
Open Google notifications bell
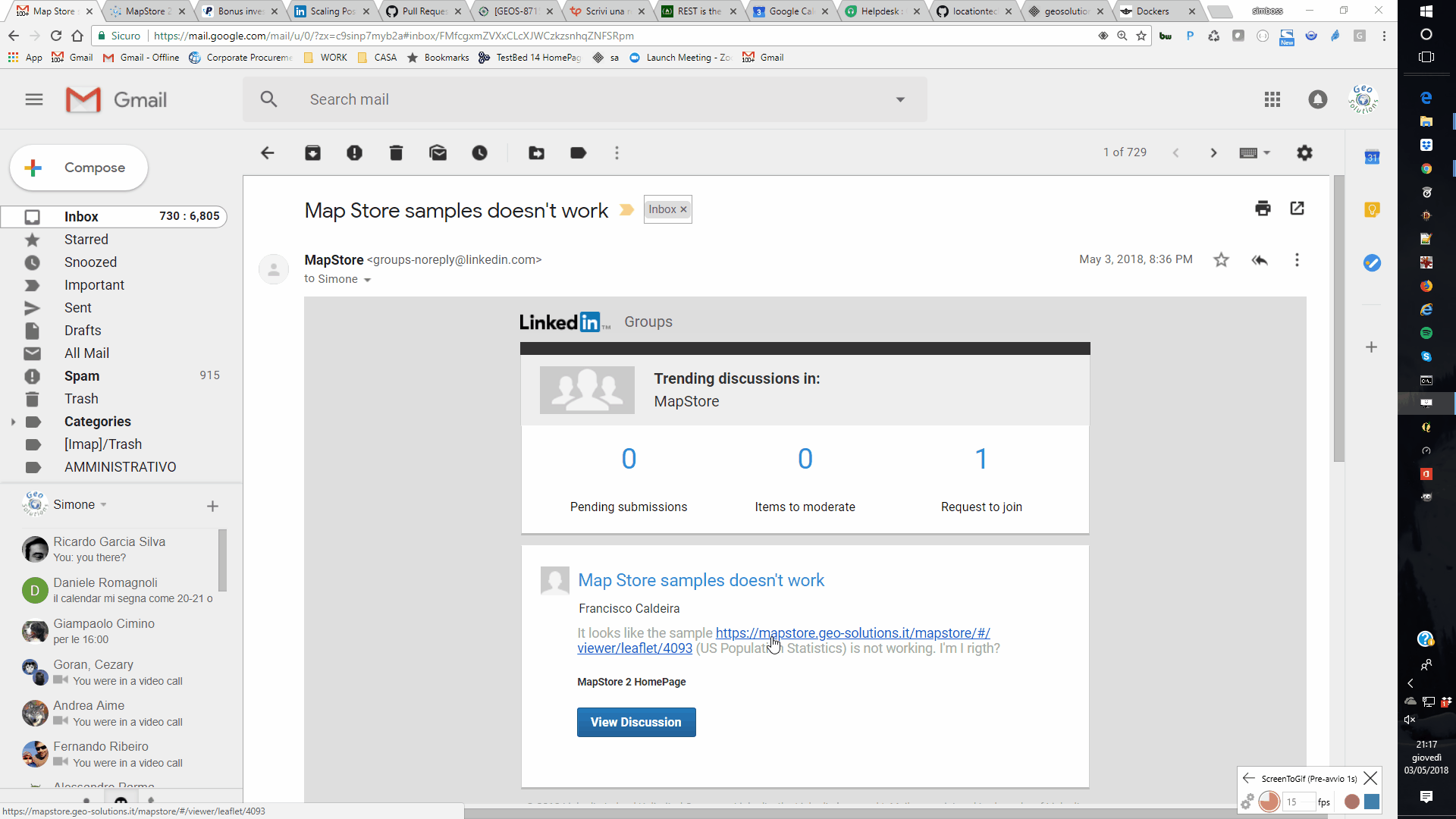pyautogui.click(x=1318, y=99)
